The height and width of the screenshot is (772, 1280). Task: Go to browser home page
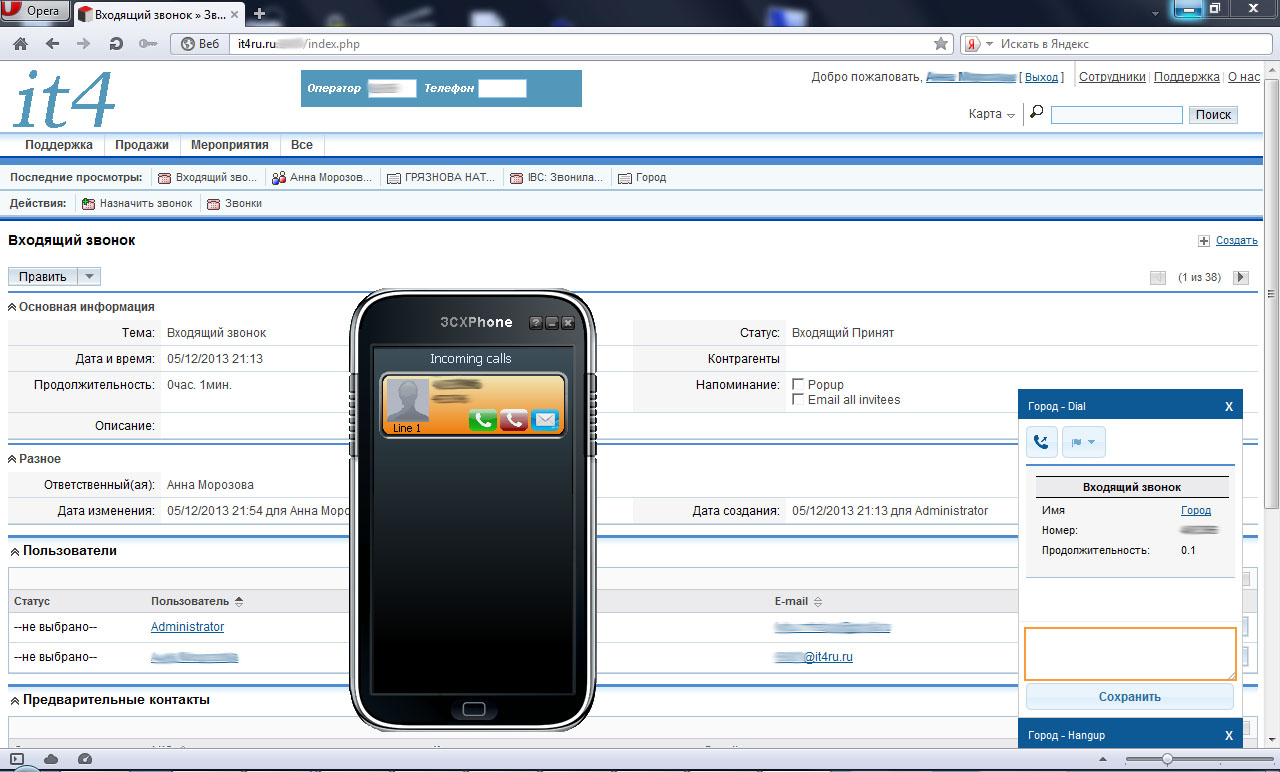point(20,44)
